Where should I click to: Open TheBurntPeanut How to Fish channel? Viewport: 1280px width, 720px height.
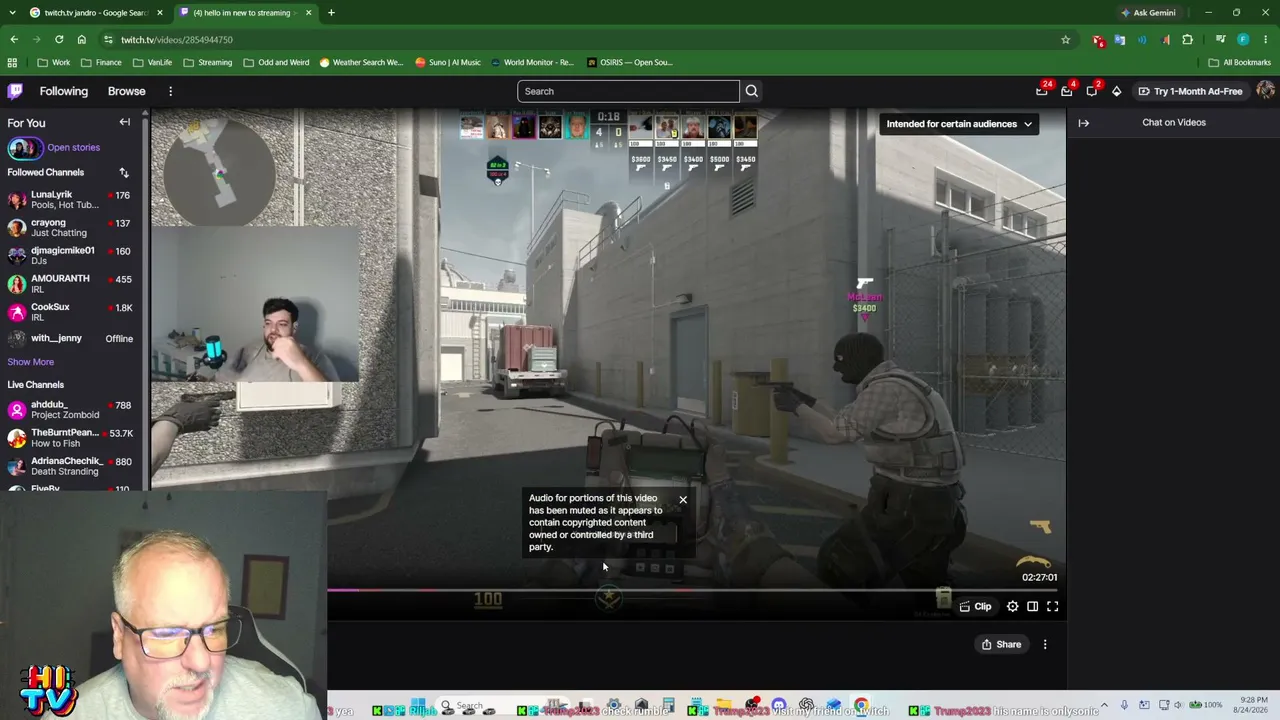(x=70, y=438)
